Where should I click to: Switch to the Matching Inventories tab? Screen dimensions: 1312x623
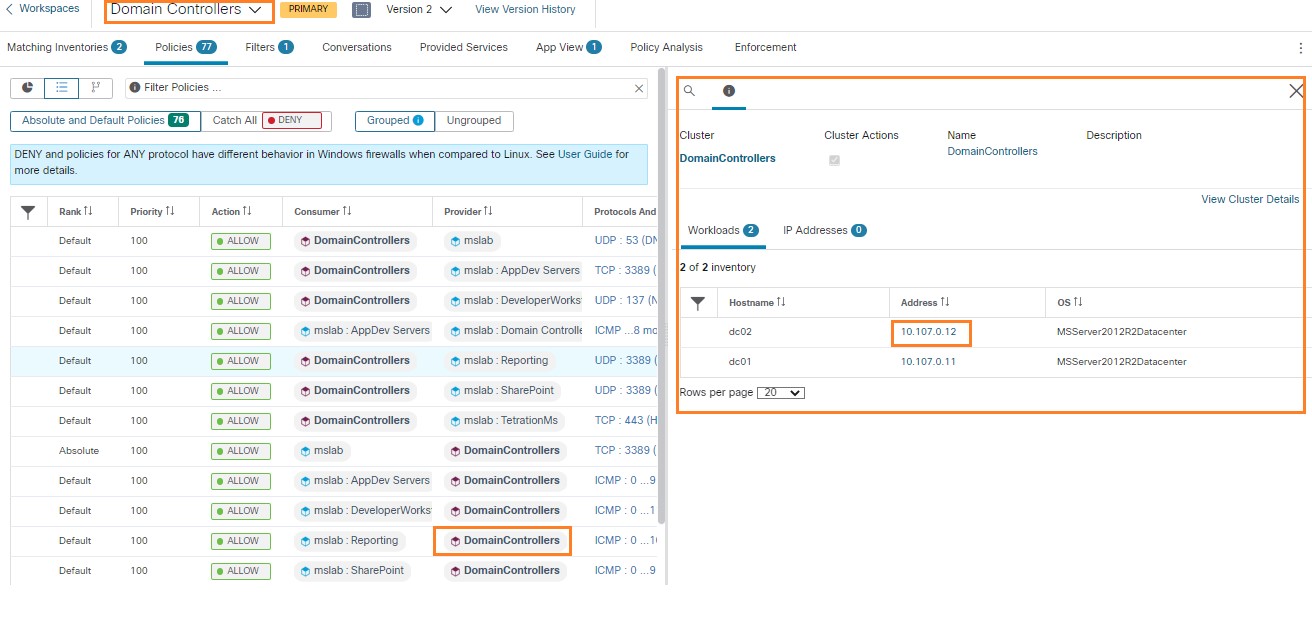pos(66,47)
